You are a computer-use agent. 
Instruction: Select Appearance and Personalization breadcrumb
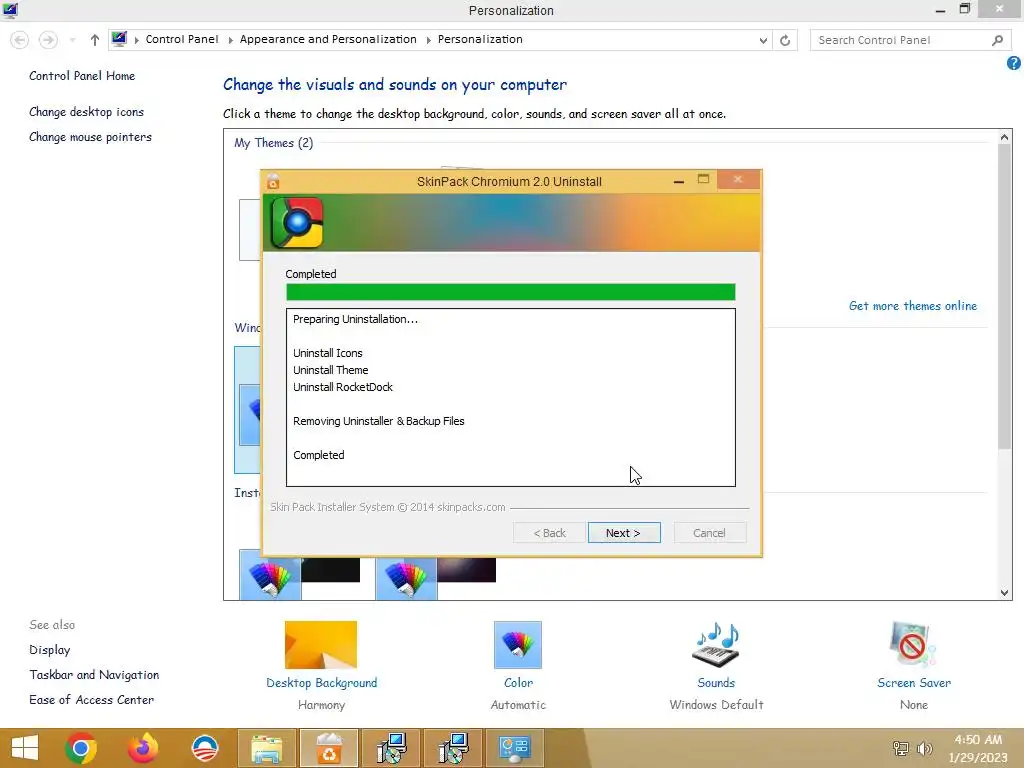click(x=328, y=39)
